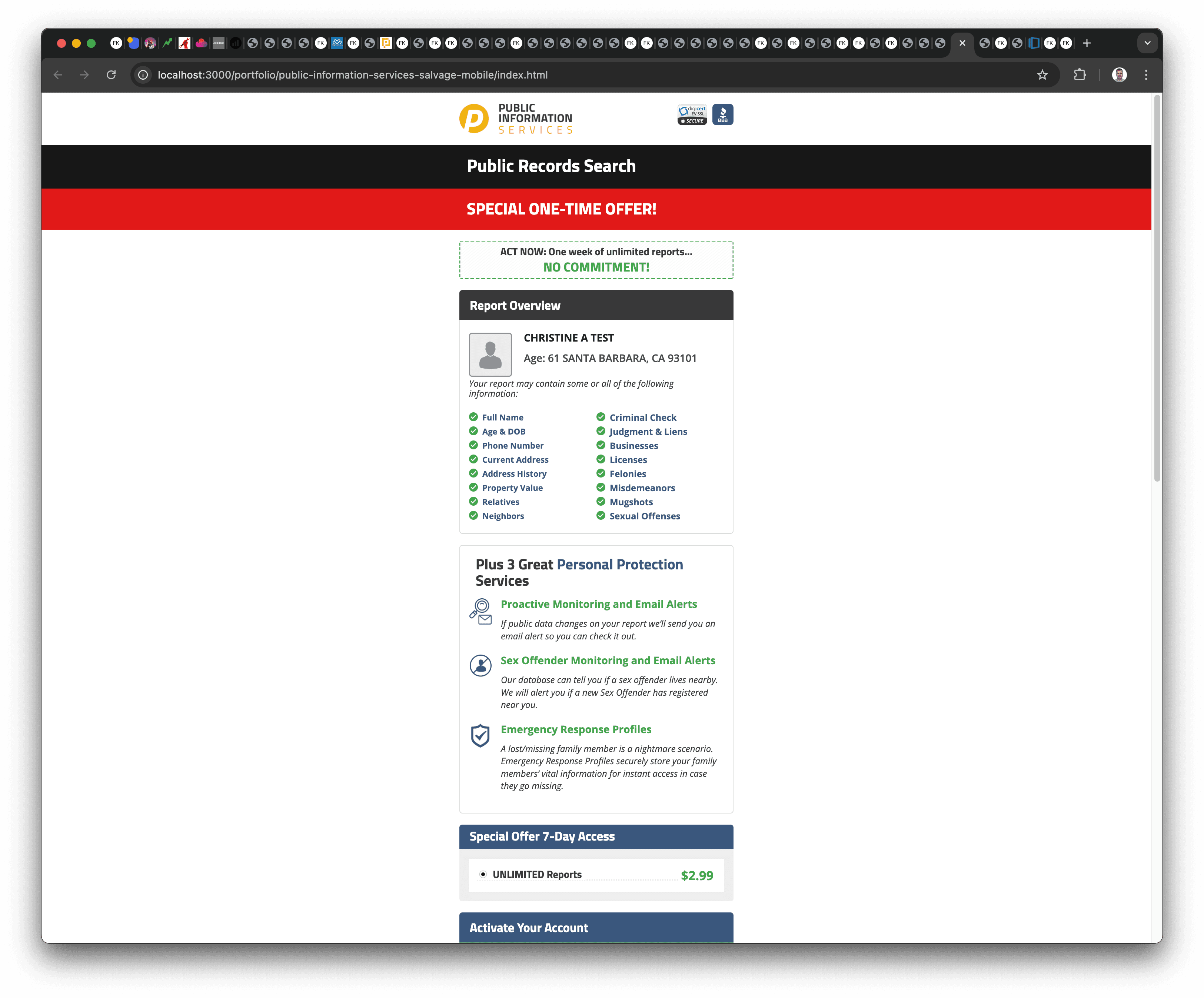Click the green check beside Full Name
Image resolution: width=1204 pixels, height=998 pixels.
[x=473, y=417]
